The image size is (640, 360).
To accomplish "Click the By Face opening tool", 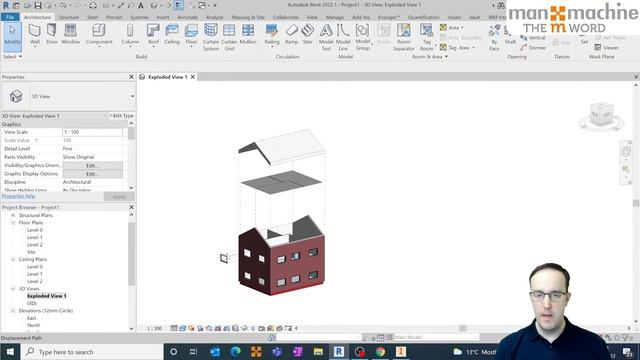I will pyautogui.click(x=494, y=37).
